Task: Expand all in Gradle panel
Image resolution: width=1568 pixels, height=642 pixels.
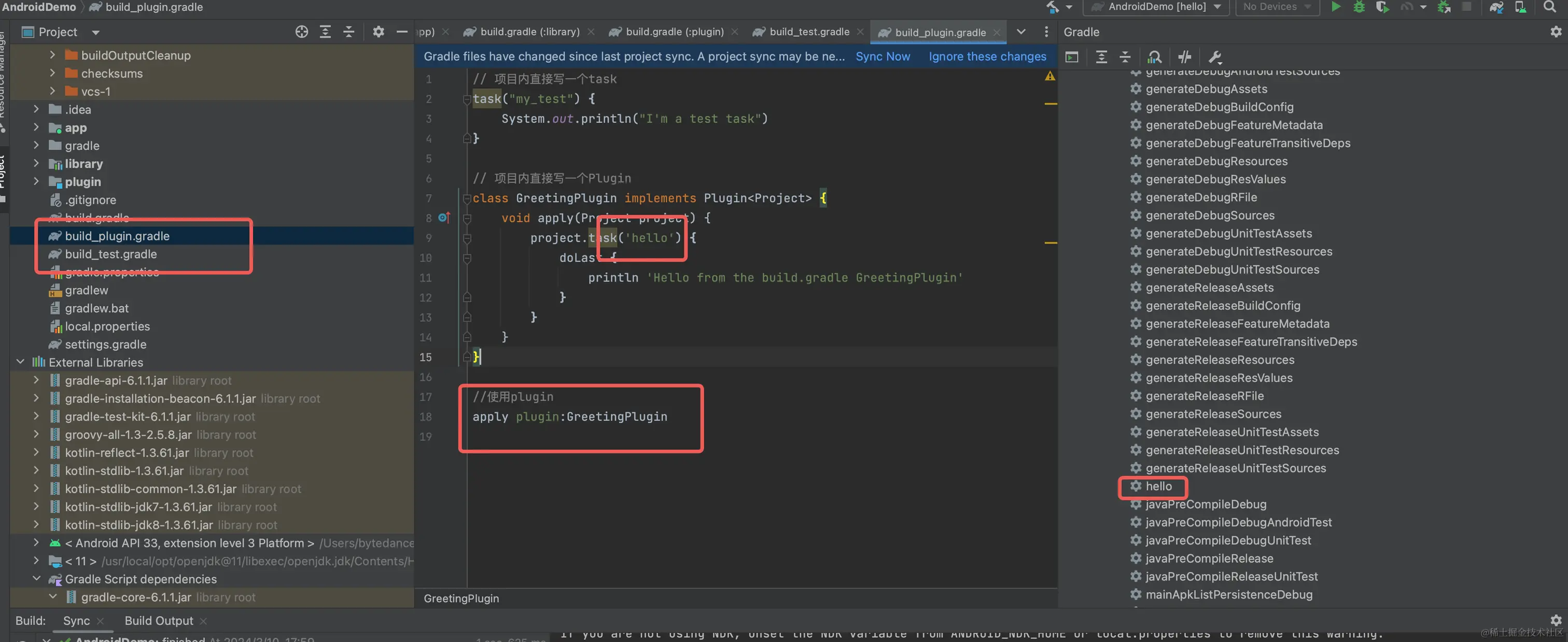Action: [1101, 56]
